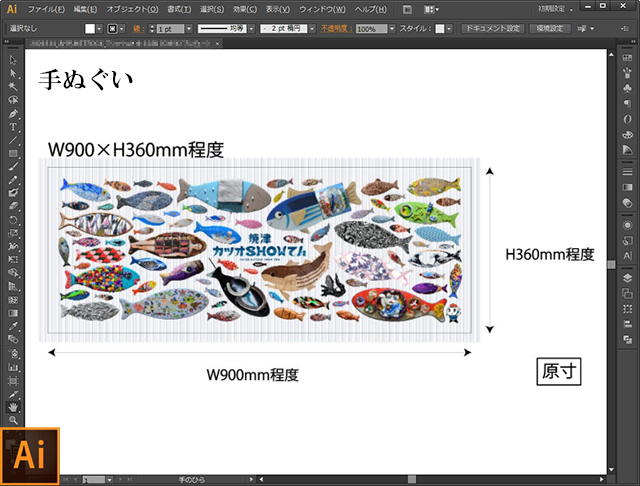The width and height of the screenshot is (640, 486).
Task: Click the vertical scrollbar thumb
Action: pos(611,266)
